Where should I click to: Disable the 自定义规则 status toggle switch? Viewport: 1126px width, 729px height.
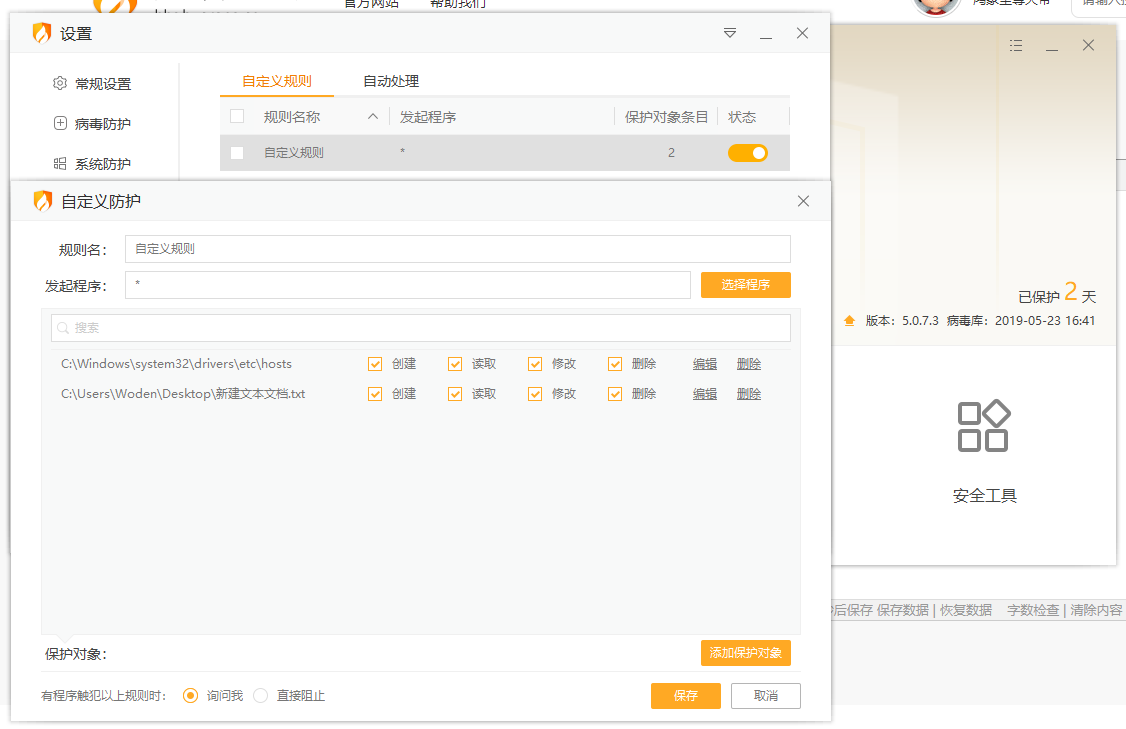pos(748,152)
